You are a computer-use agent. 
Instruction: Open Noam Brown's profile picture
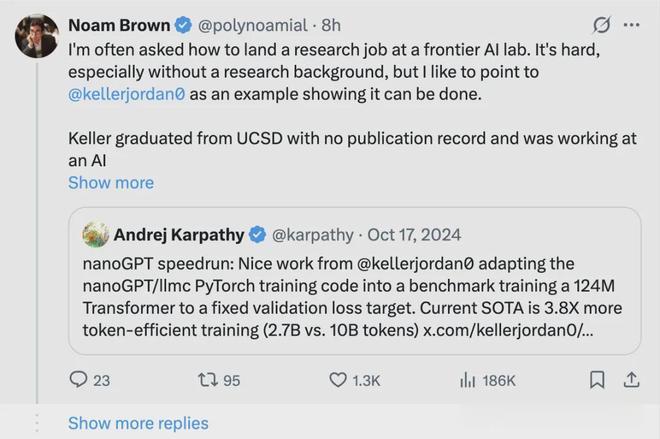36,36
